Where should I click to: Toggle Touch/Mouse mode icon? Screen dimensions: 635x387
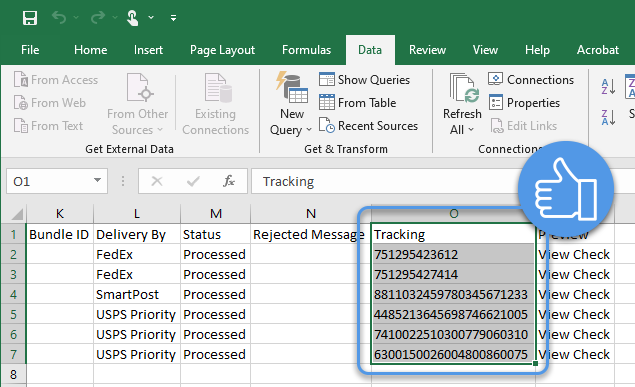click(x=132, y=18)
